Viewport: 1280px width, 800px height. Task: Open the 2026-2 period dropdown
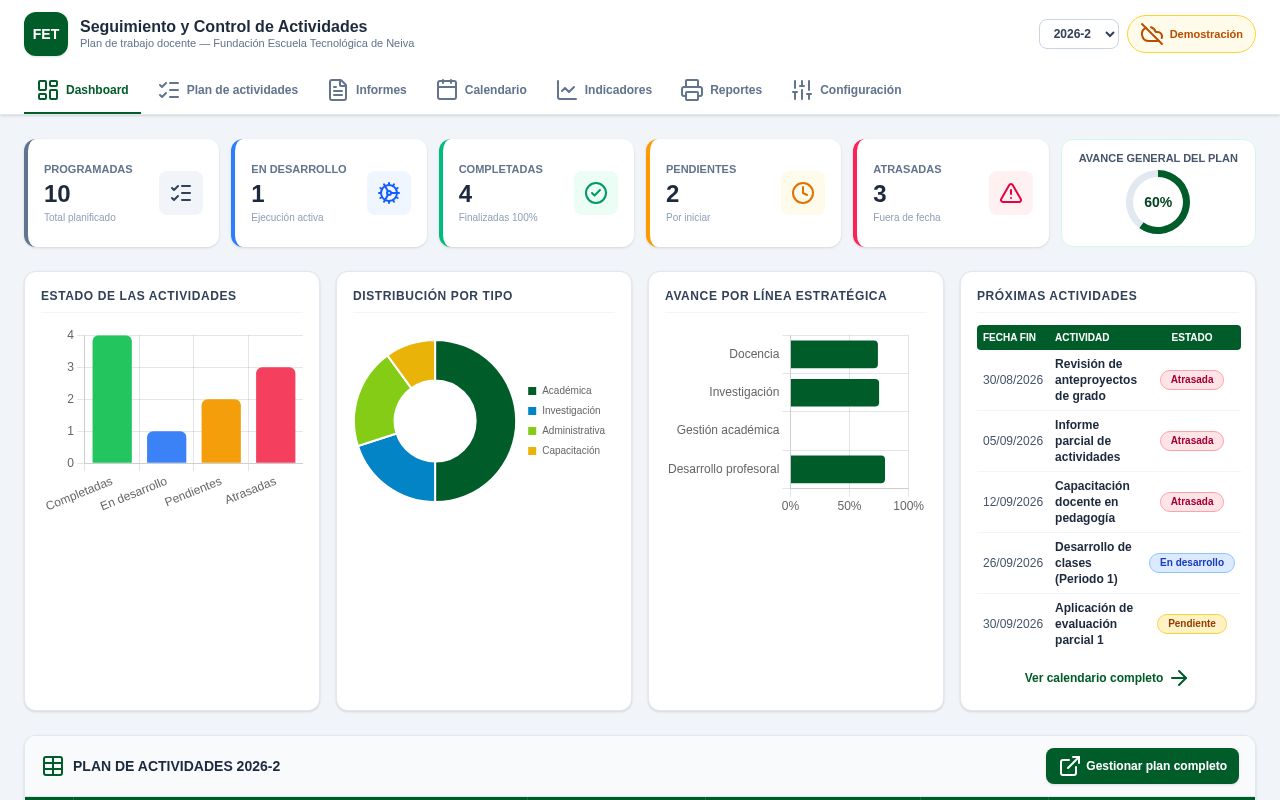1079,34
